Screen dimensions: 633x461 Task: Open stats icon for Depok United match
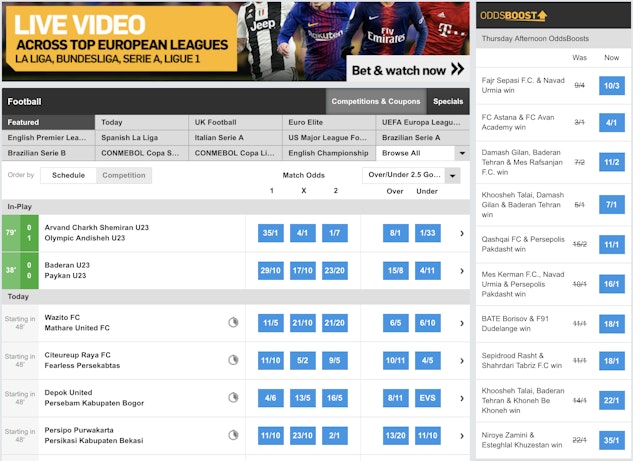[233, 398]
